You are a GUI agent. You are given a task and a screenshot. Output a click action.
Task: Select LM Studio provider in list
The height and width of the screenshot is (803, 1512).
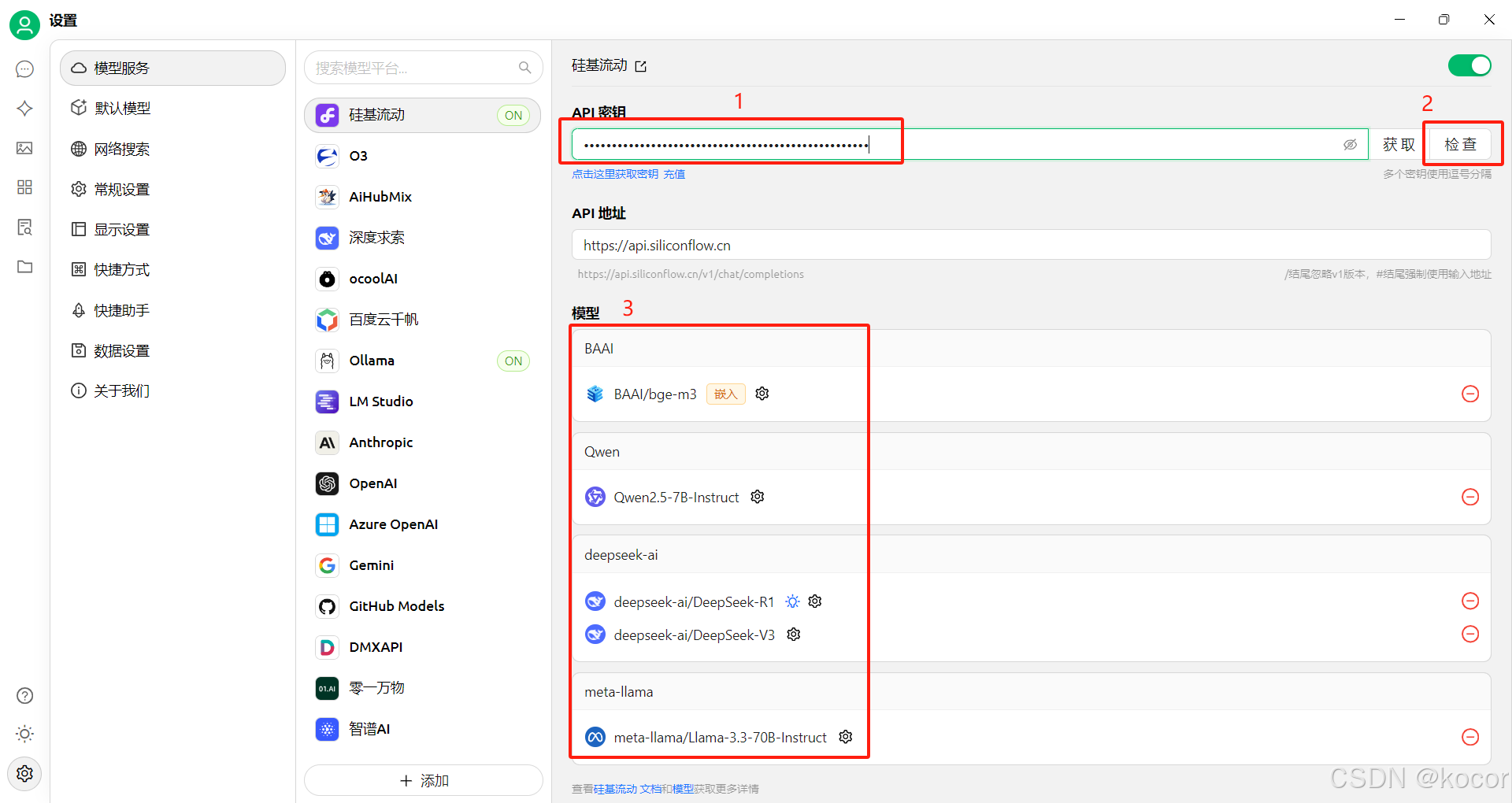pos(423,401)
